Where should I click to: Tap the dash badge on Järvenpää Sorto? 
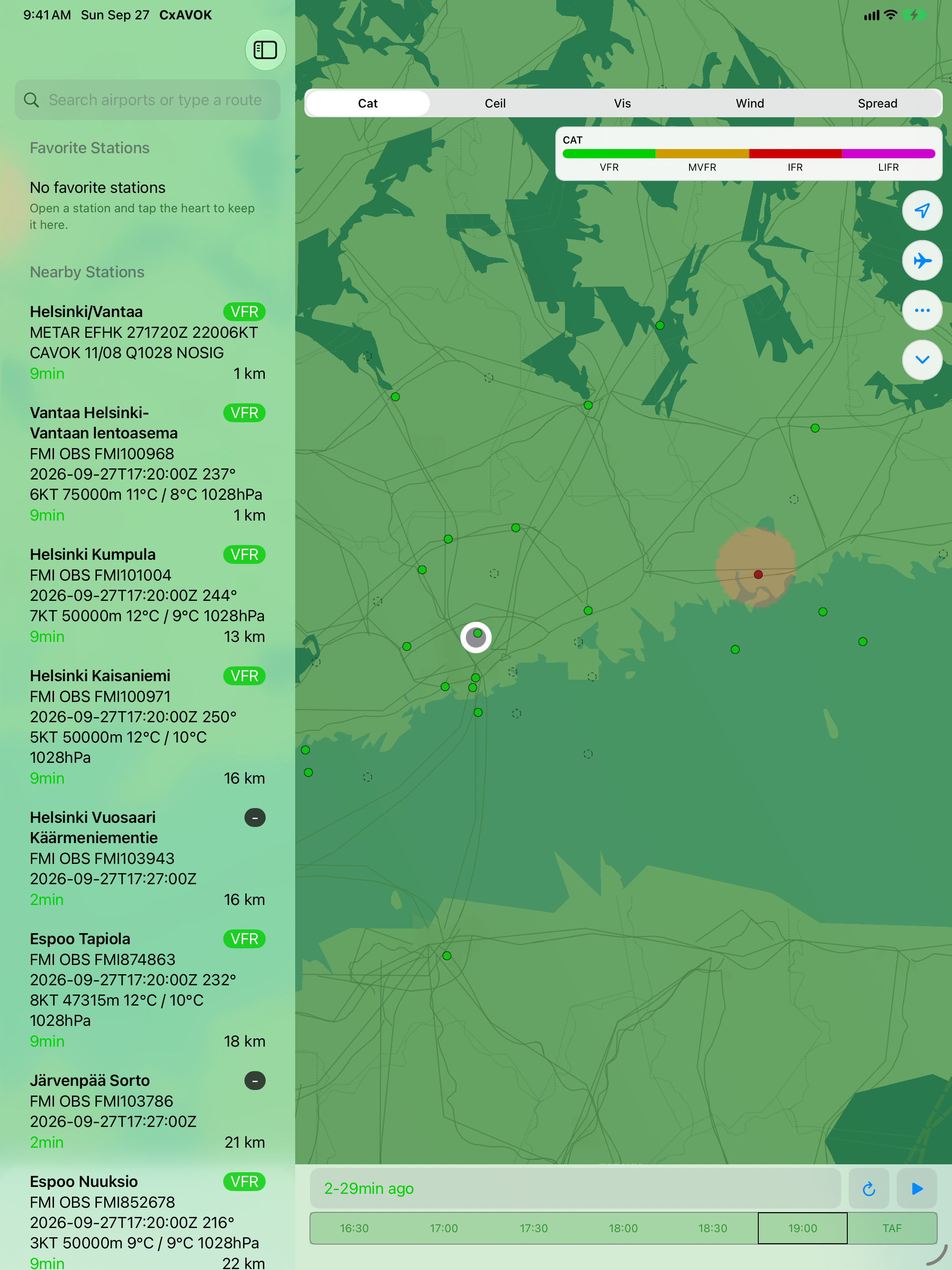coord(255,1080)
